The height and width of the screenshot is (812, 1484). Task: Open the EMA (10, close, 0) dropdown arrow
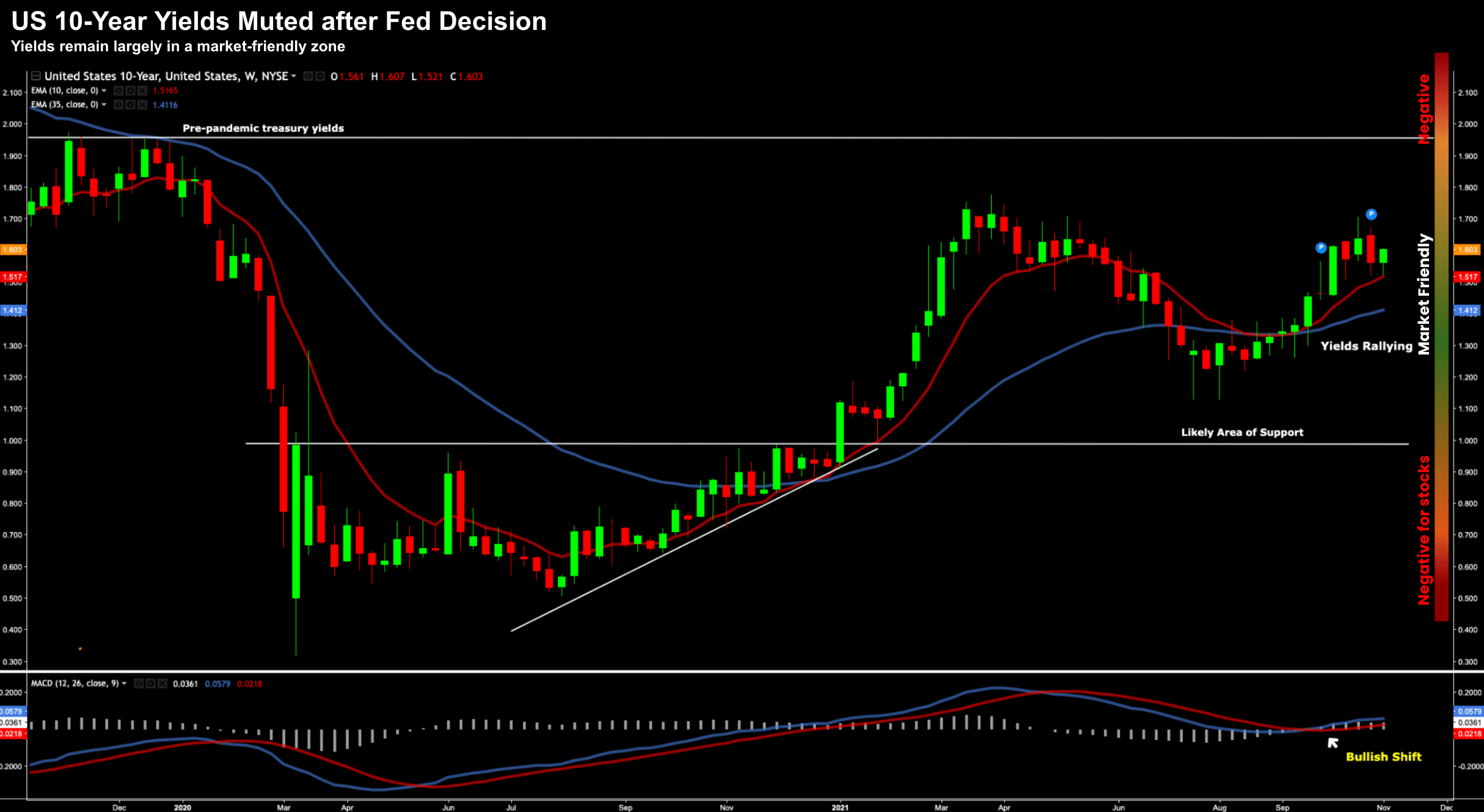click(104, 90)
